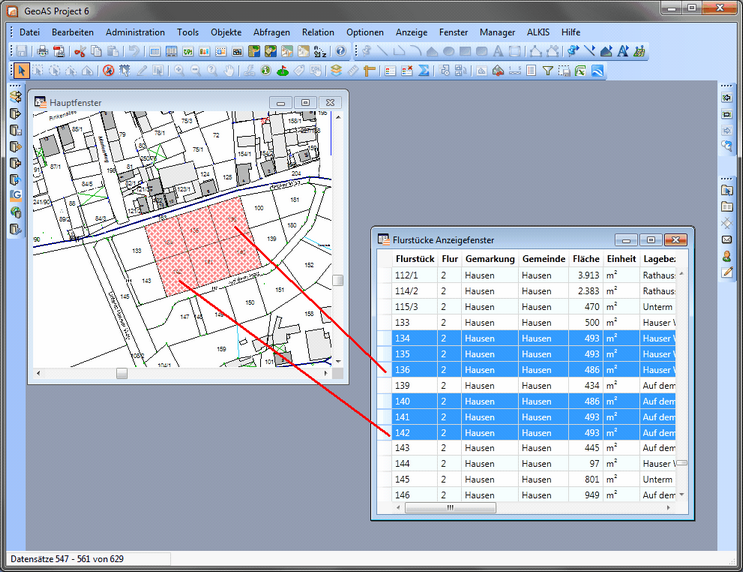Click the Fläche column header
Screen dimensions: 743x572
[x=586, y=259]
